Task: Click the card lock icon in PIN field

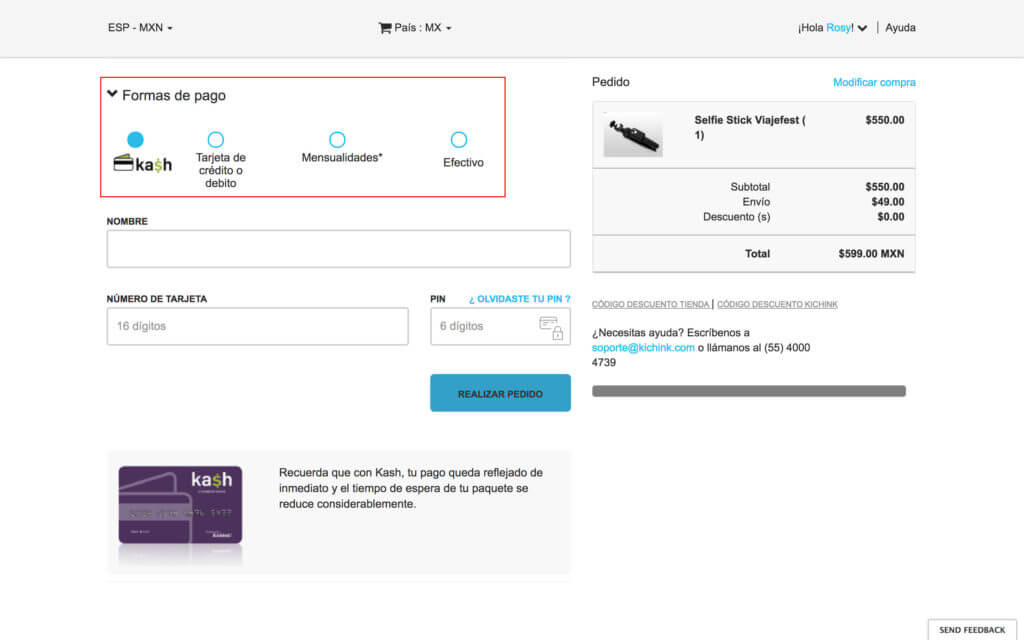Action: (x=552, y=328)
